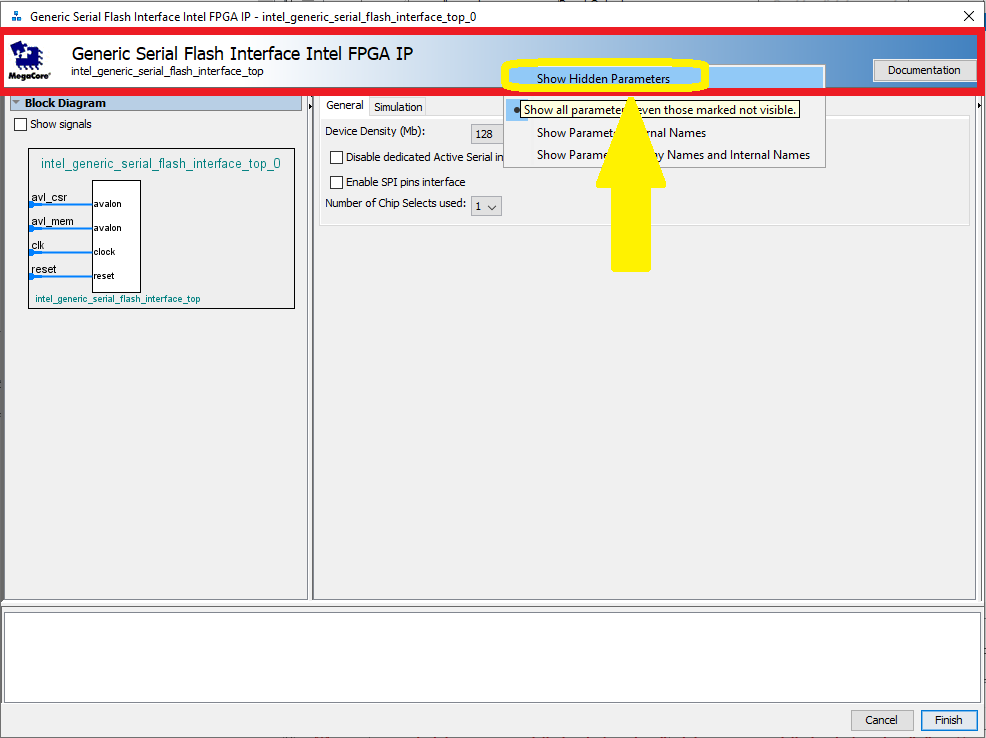Viewport: 986px width, 738px height.
Task: Enable the Show signals checkbox
Action: (20, 124)
